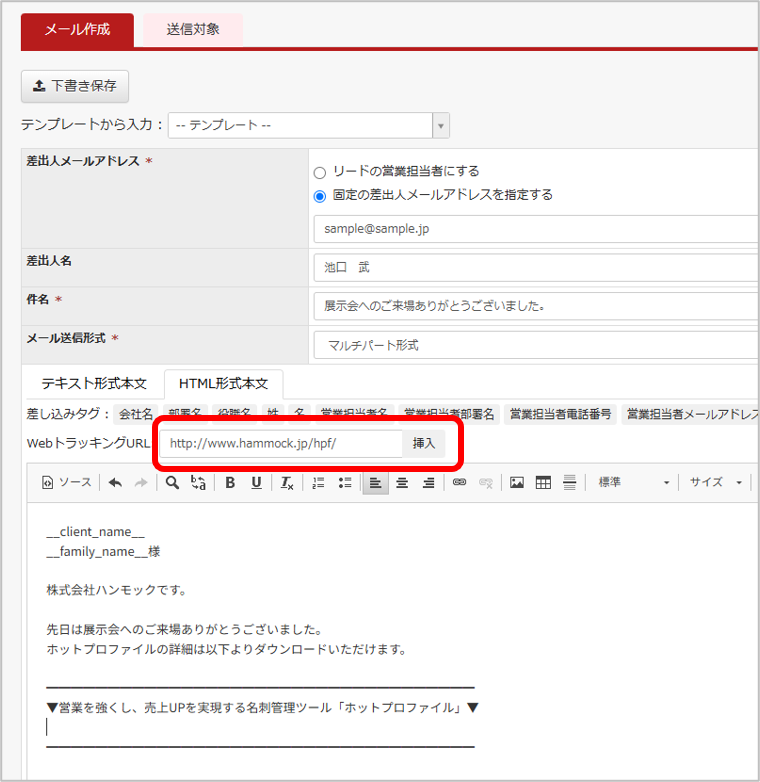Click the insert link icon
The height and width of the screenshot is (782, 760).
coord(459,482)
